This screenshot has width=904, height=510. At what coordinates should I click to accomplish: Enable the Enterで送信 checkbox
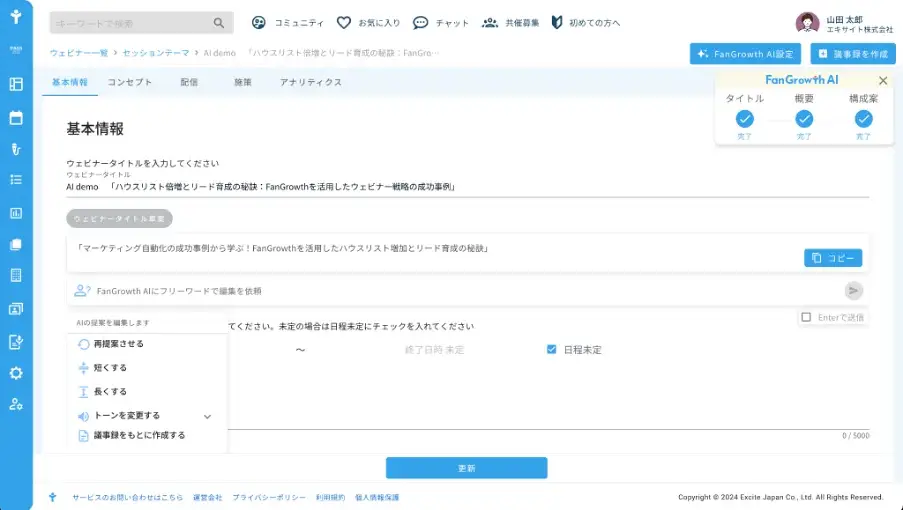(x=806, y=317)
